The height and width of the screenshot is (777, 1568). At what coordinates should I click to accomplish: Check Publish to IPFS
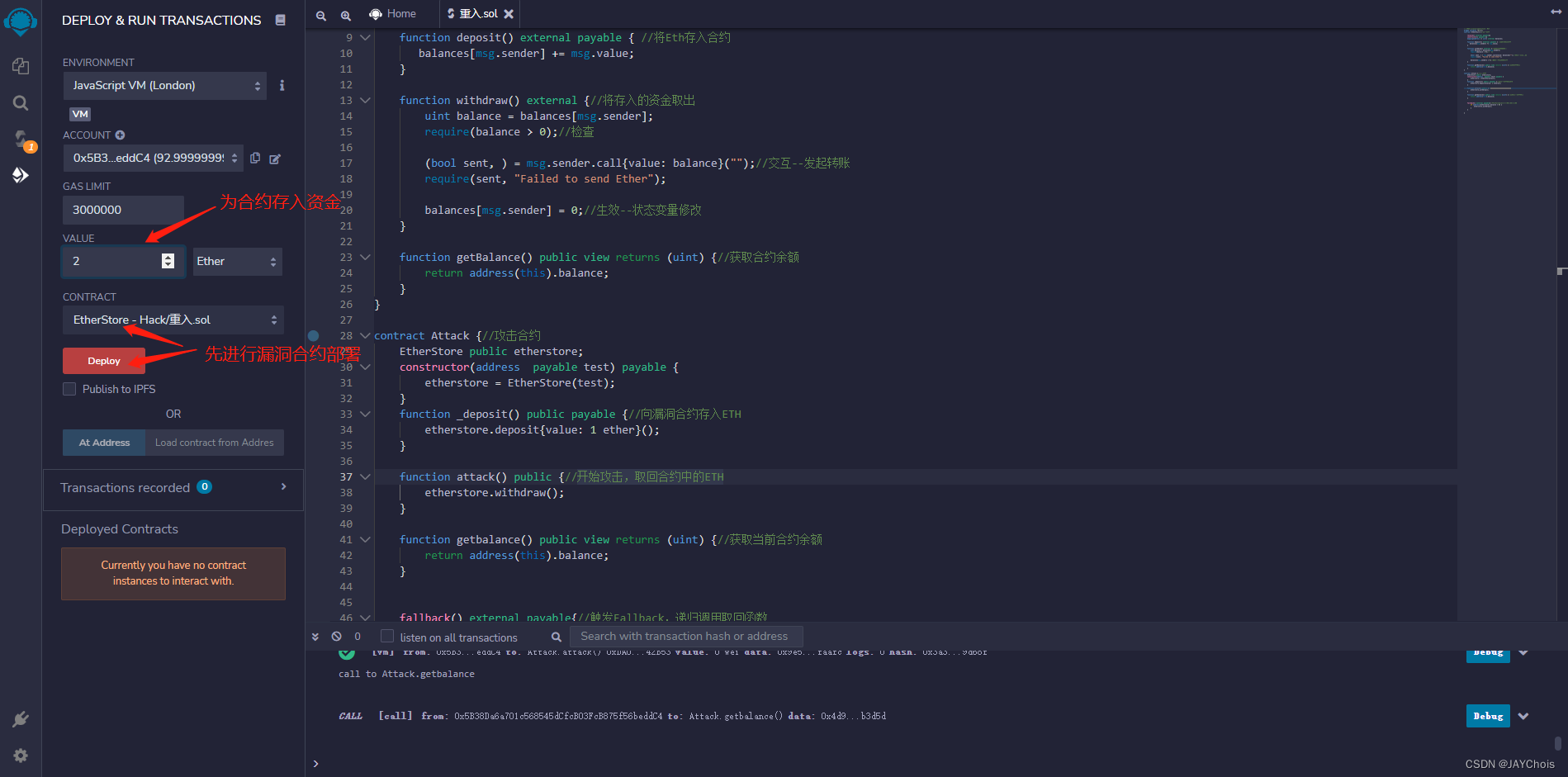69,389
